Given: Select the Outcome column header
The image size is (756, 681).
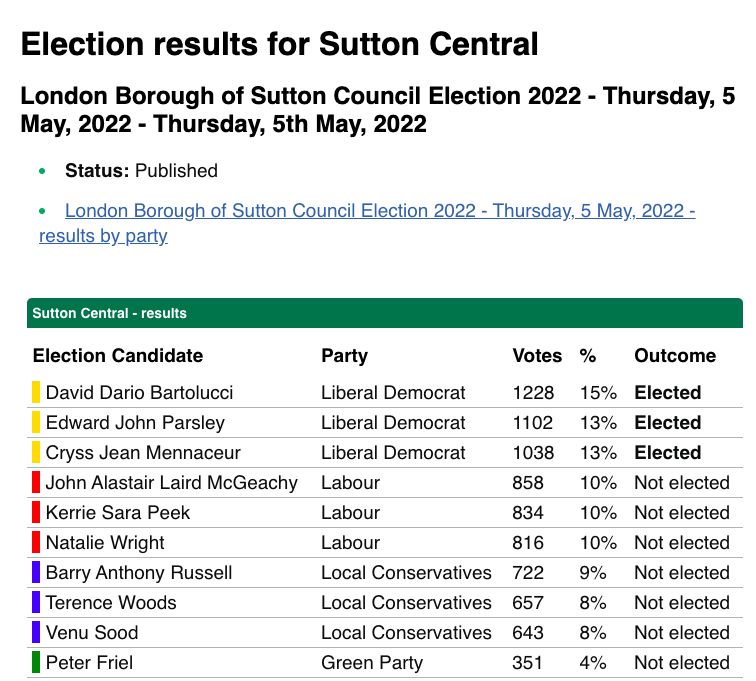Looking at the screenshot, I should pyautogui.click(x=675, y=356).
